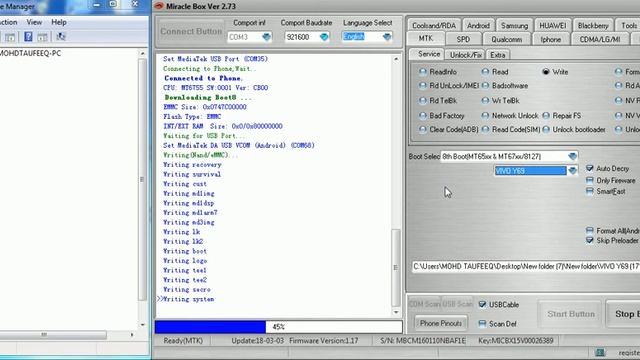The width and height of the screenshot is (640, 360).
Task: Open the Extra sub-tab
Action: [x=498, y=55]
